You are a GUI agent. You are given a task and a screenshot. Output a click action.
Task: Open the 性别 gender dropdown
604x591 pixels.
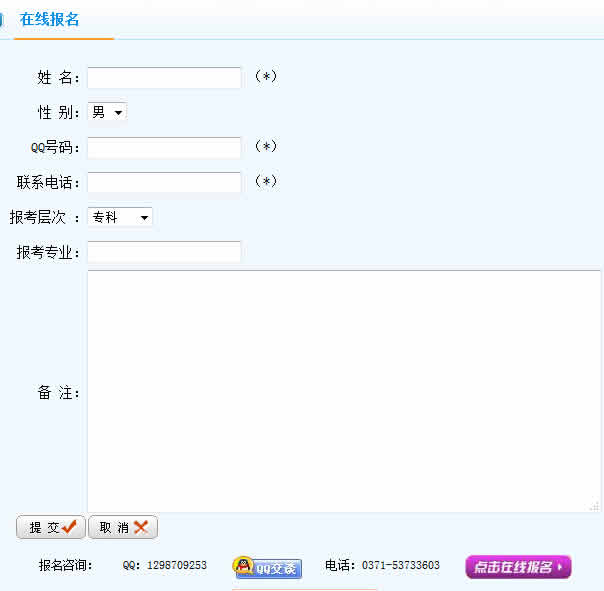tap(107, 113)
